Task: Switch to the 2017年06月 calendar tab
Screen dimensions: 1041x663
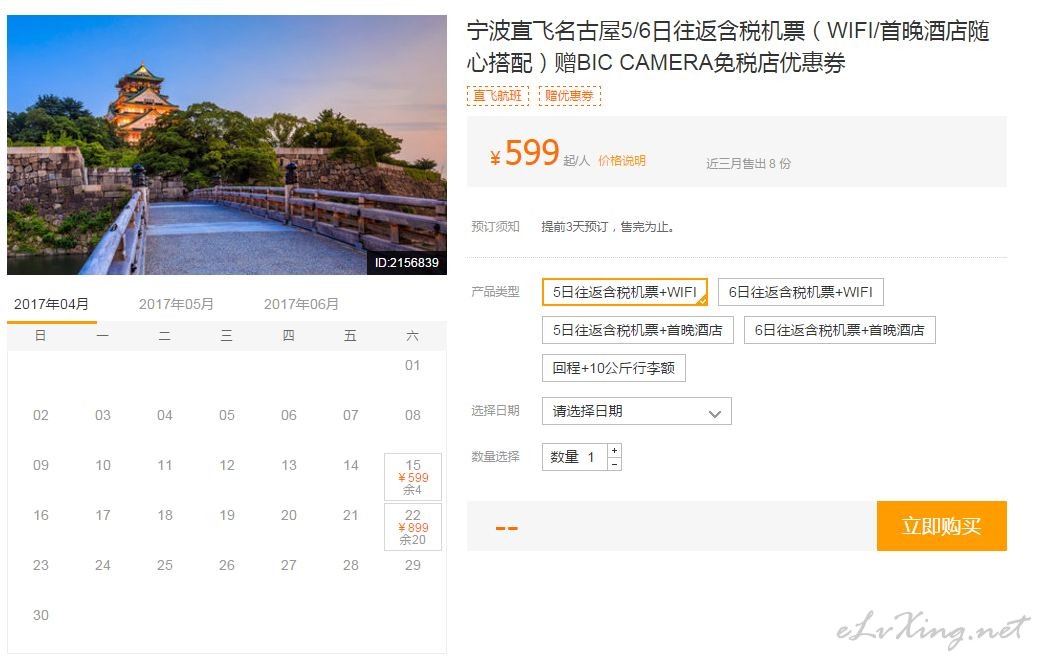Action: pos(301,304)
